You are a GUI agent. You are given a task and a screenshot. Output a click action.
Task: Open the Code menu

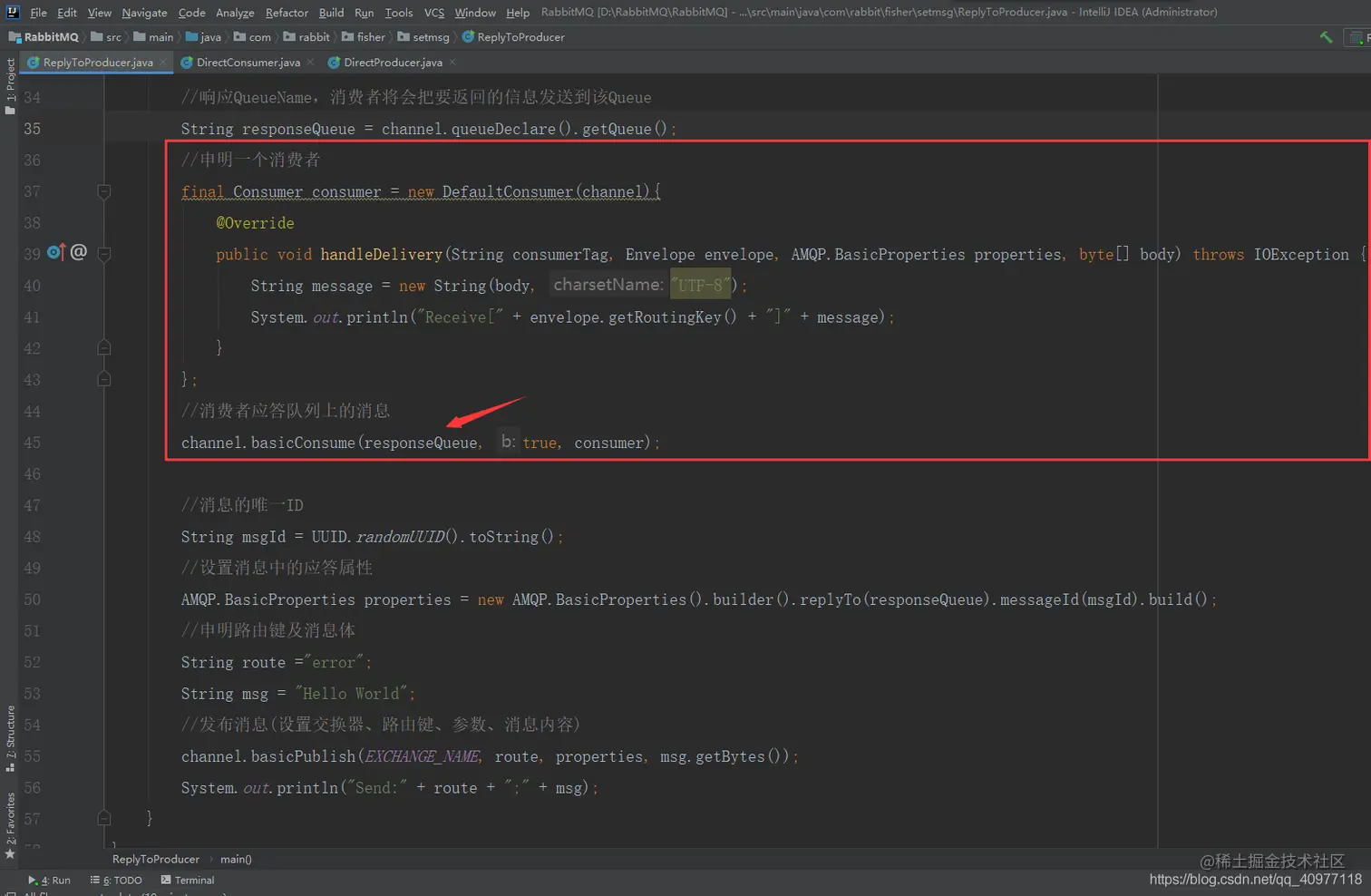click(191, 13)
